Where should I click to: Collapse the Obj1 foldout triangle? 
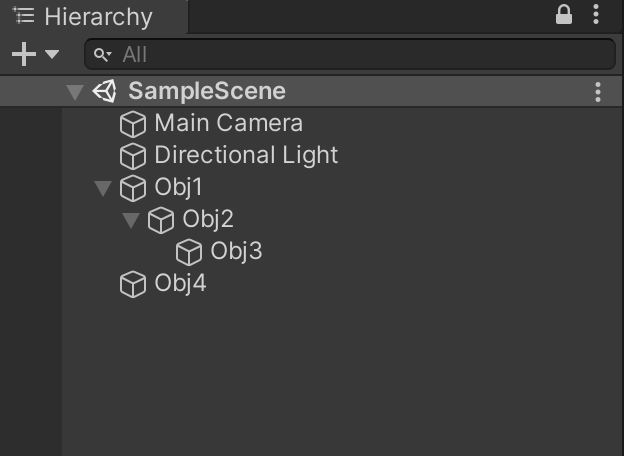click(x=103, y=188)
